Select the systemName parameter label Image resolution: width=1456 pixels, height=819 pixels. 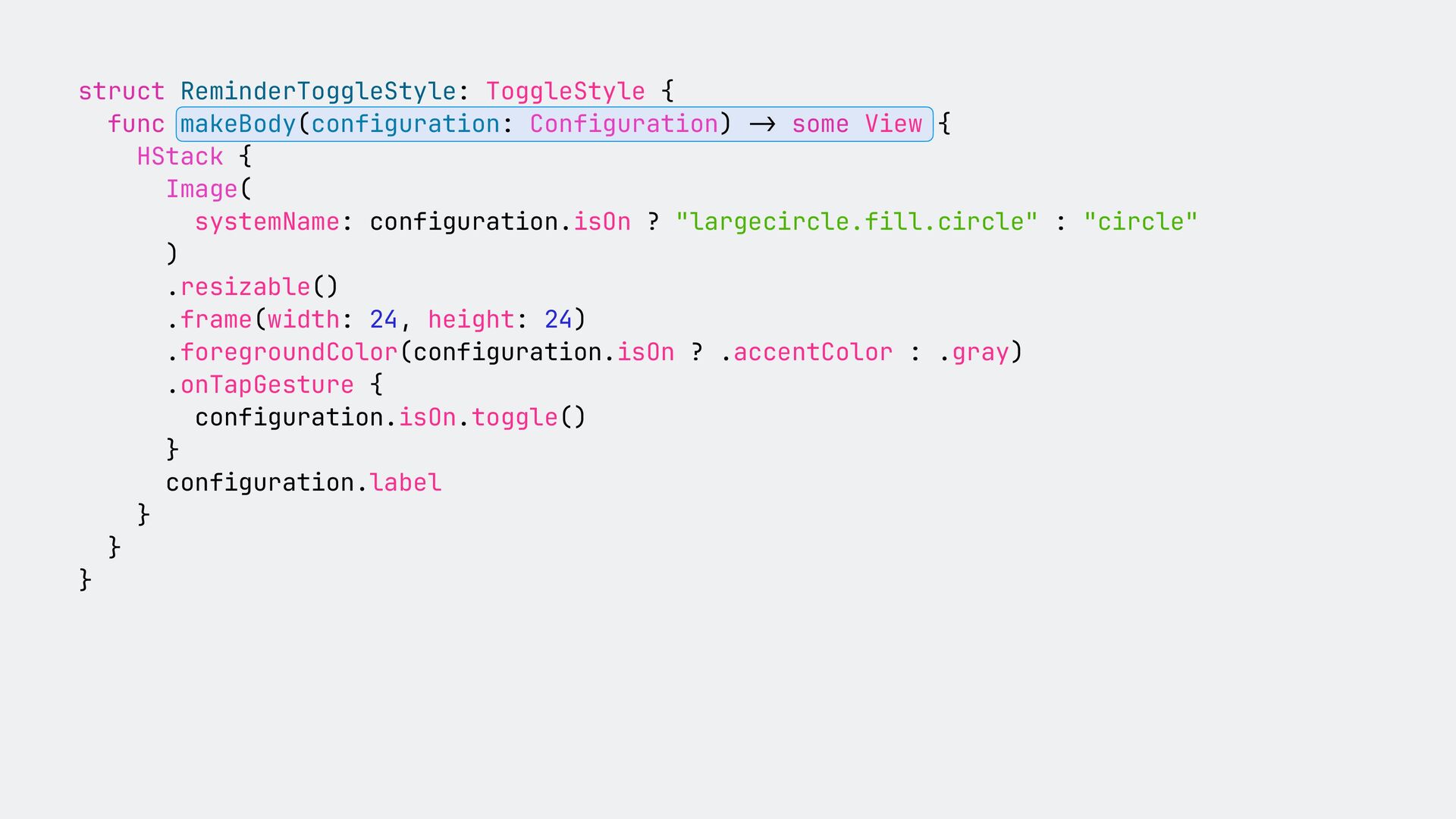click(x=267, y=222)
